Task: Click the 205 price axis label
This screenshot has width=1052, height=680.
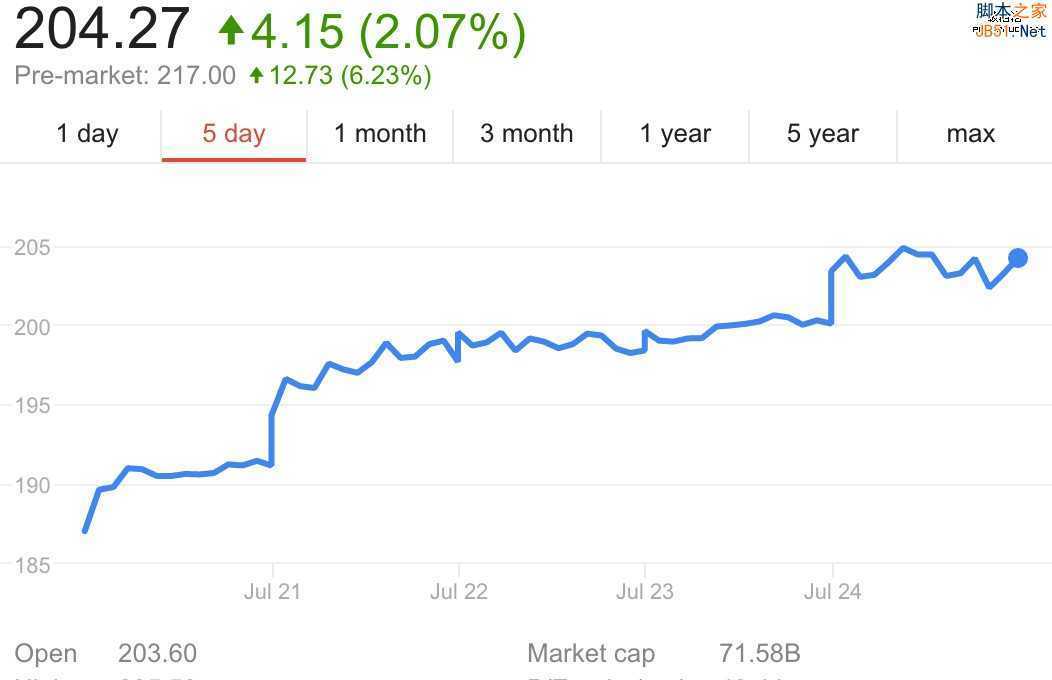Action: [32, 248]
